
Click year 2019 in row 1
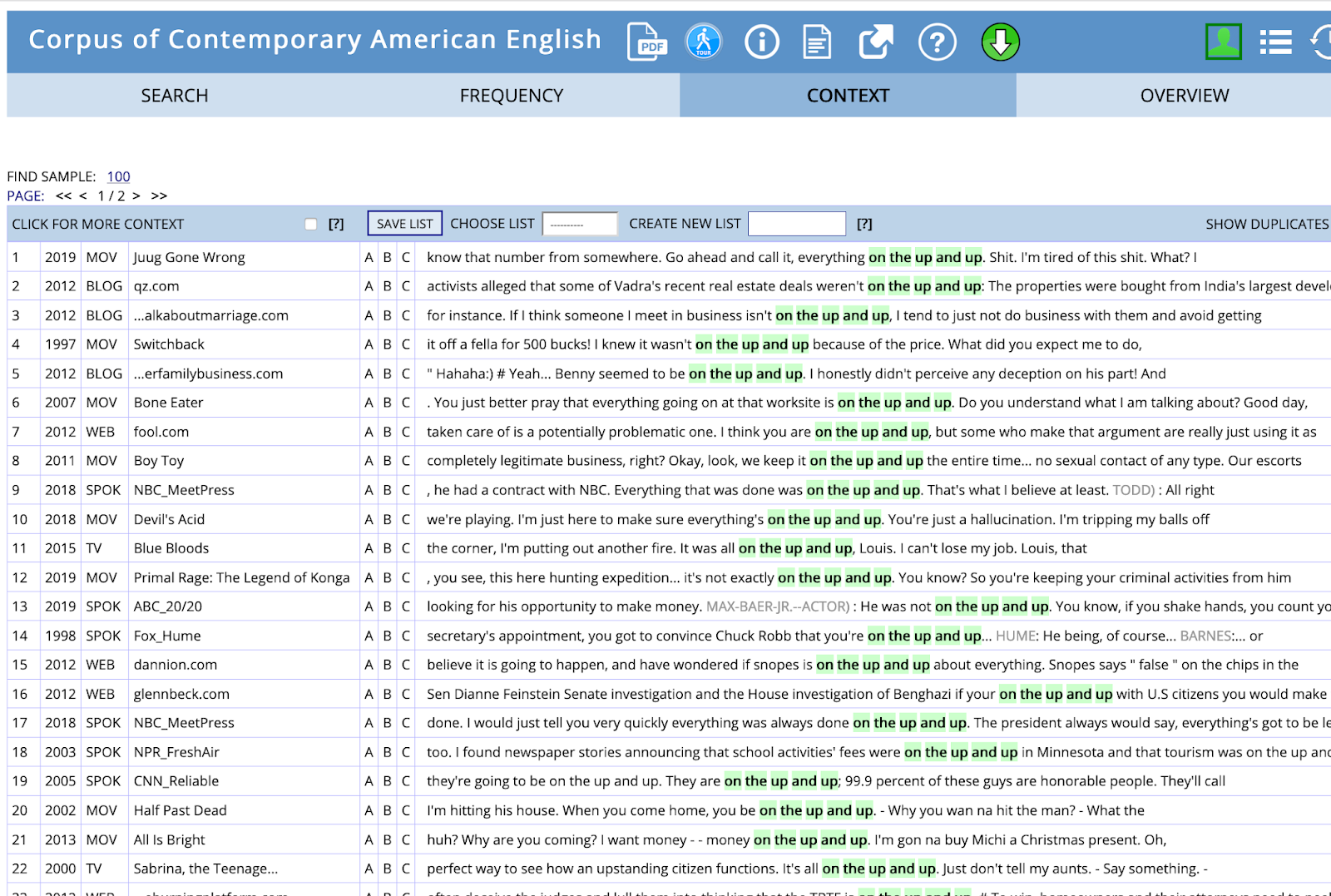61,257
